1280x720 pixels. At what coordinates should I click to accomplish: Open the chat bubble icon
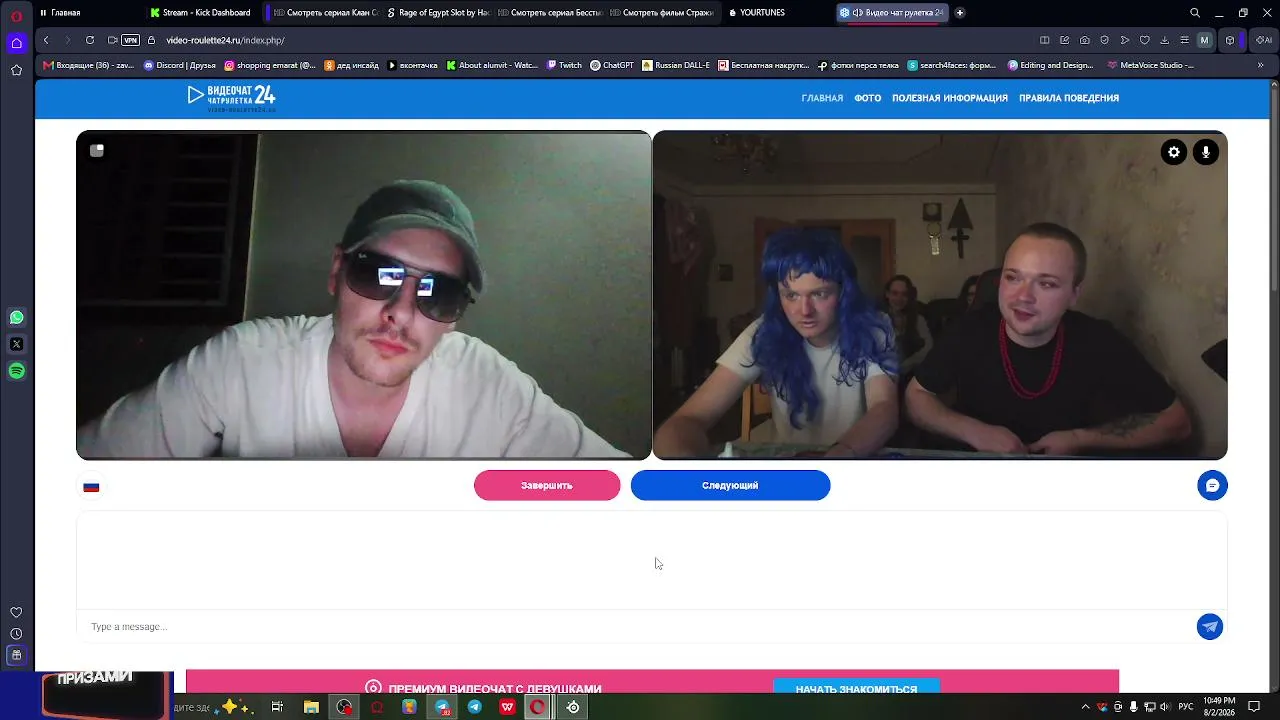[1212, 485]
